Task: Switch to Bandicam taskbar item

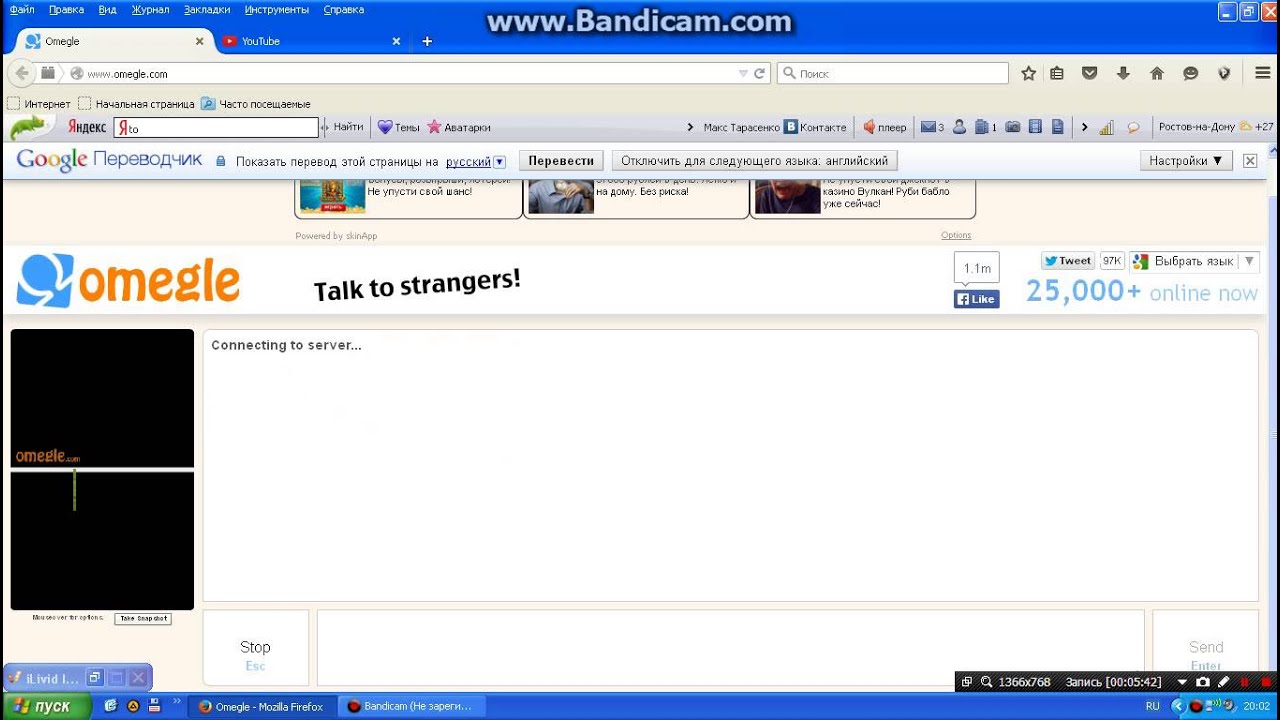Action: pos(410,706)
